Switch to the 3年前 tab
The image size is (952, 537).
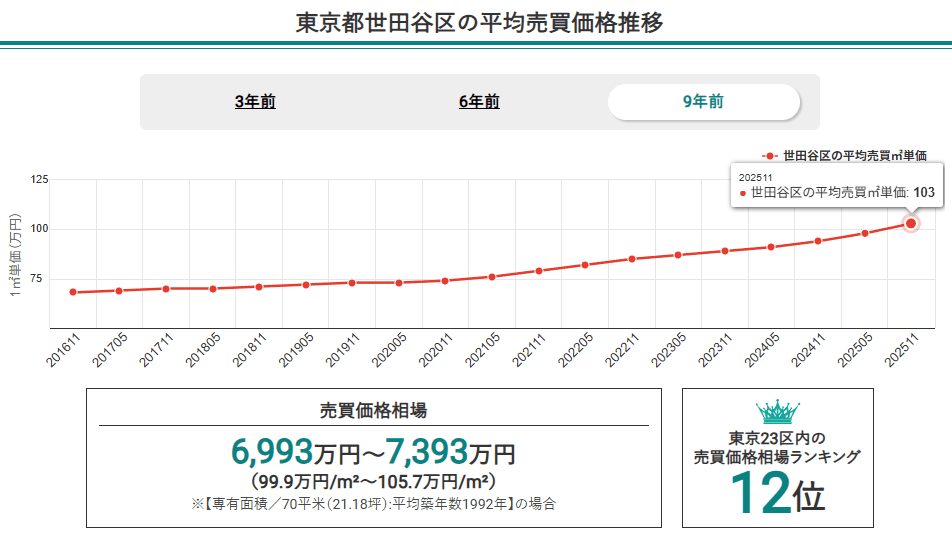coord(255,102)
